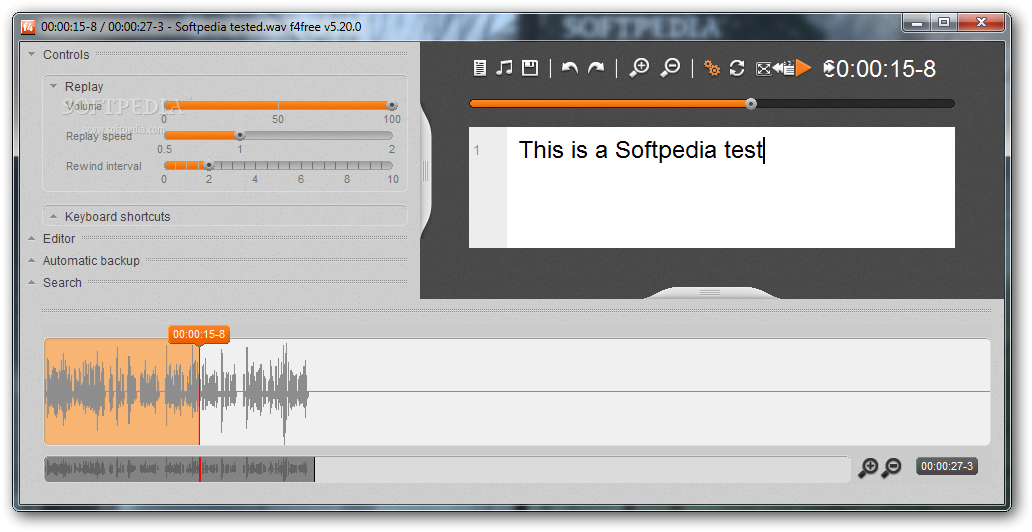
Task: Open a transcript with the document icon
Action: coord(480,68)
